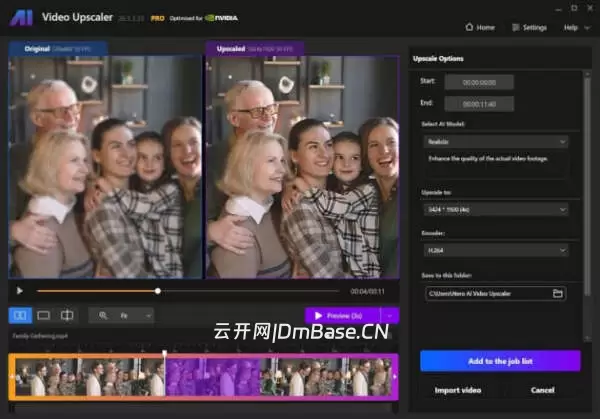Click the playback progress slider handle

pyautogui.click(x=158, y=291)
